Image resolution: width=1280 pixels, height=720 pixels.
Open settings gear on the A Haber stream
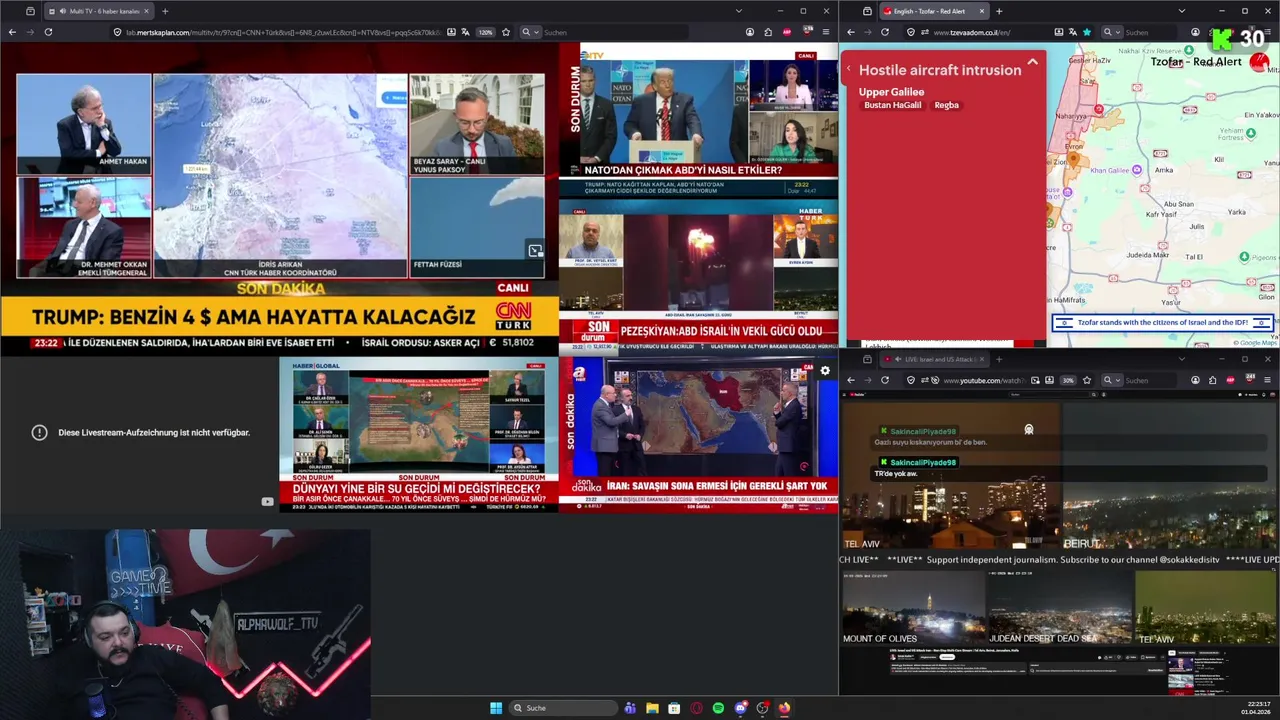(x=825, y=370)
